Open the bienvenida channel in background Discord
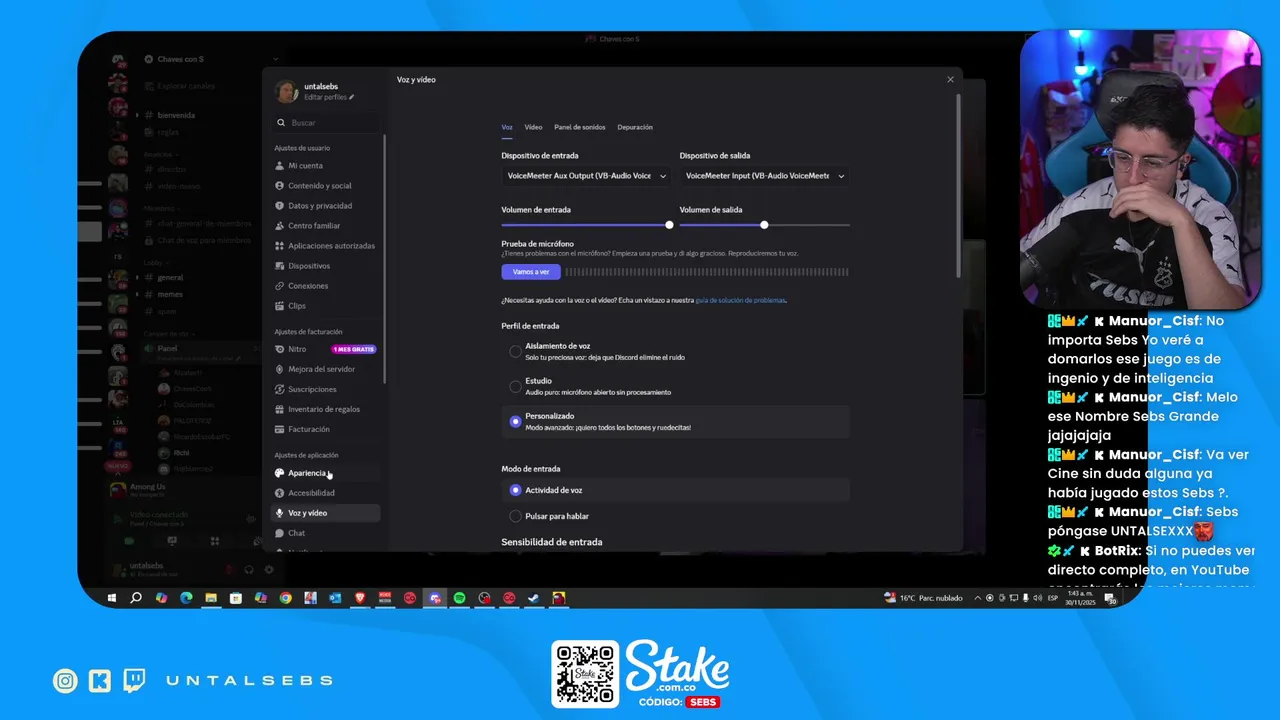Screen dimensions: 1280x720 tap(176, 115)
